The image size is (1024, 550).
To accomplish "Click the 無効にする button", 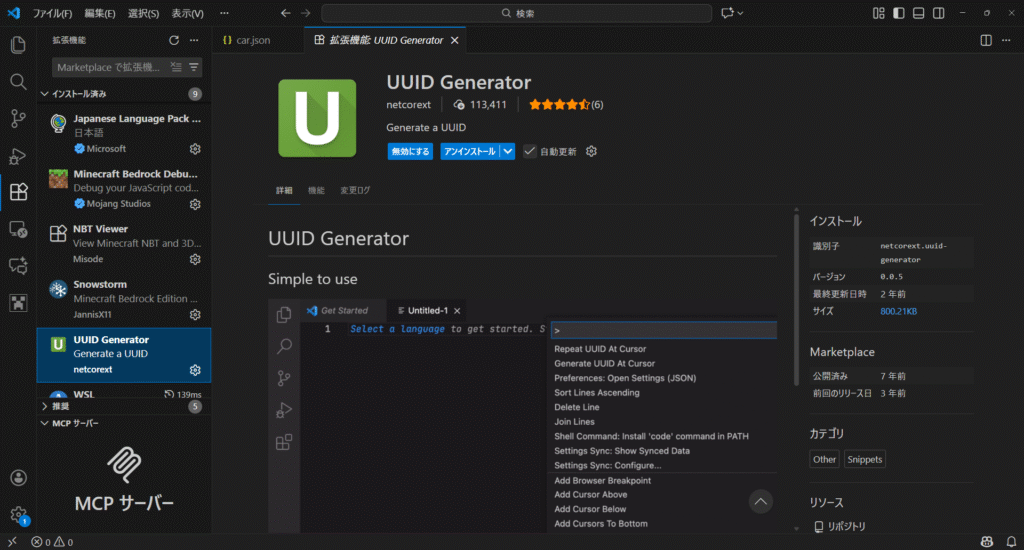I will [x=411, y=151].
